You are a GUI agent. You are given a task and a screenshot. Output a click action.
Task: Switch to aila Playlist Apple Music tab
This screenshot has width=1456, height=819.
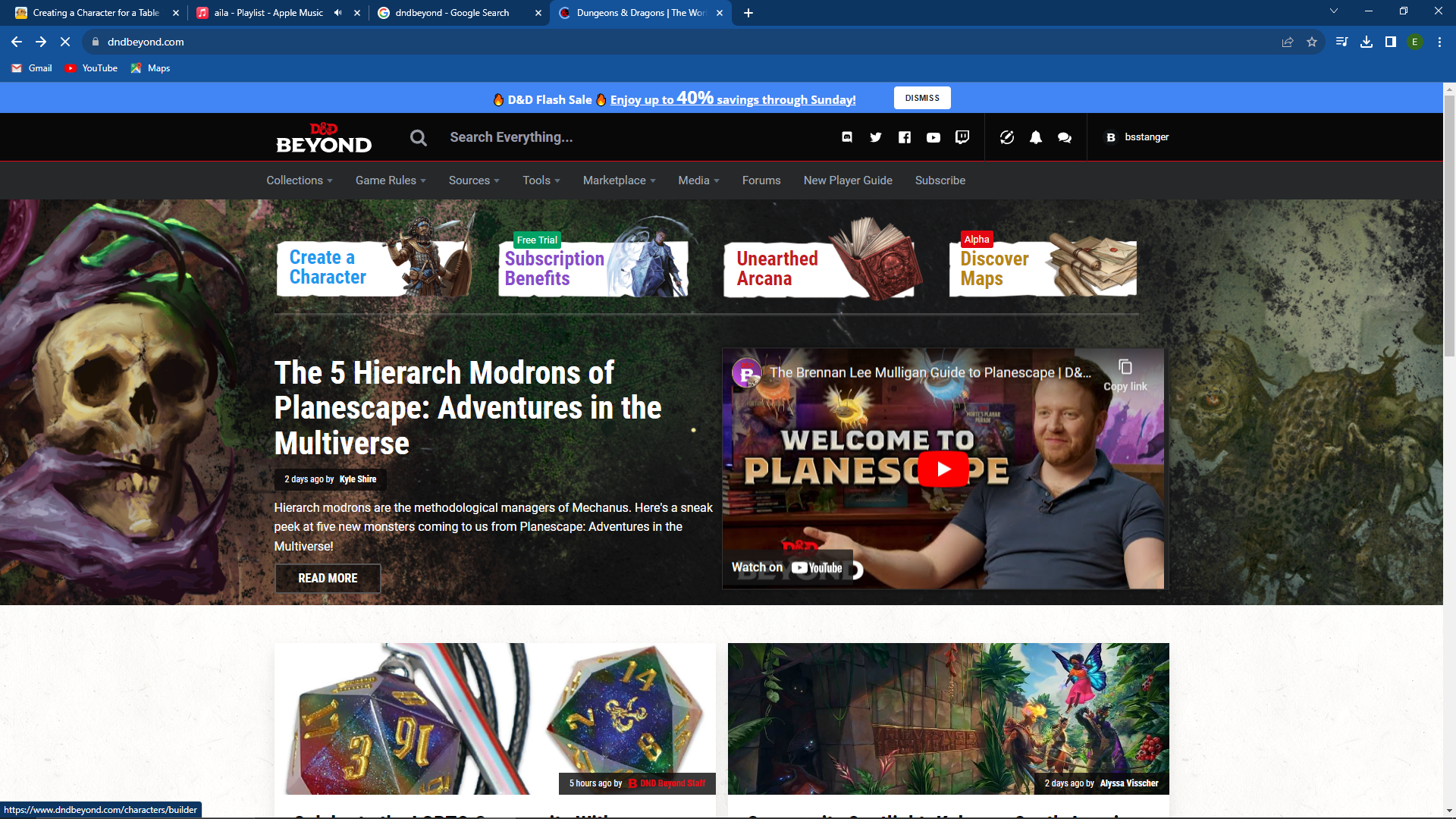click(x=268, y=13)
